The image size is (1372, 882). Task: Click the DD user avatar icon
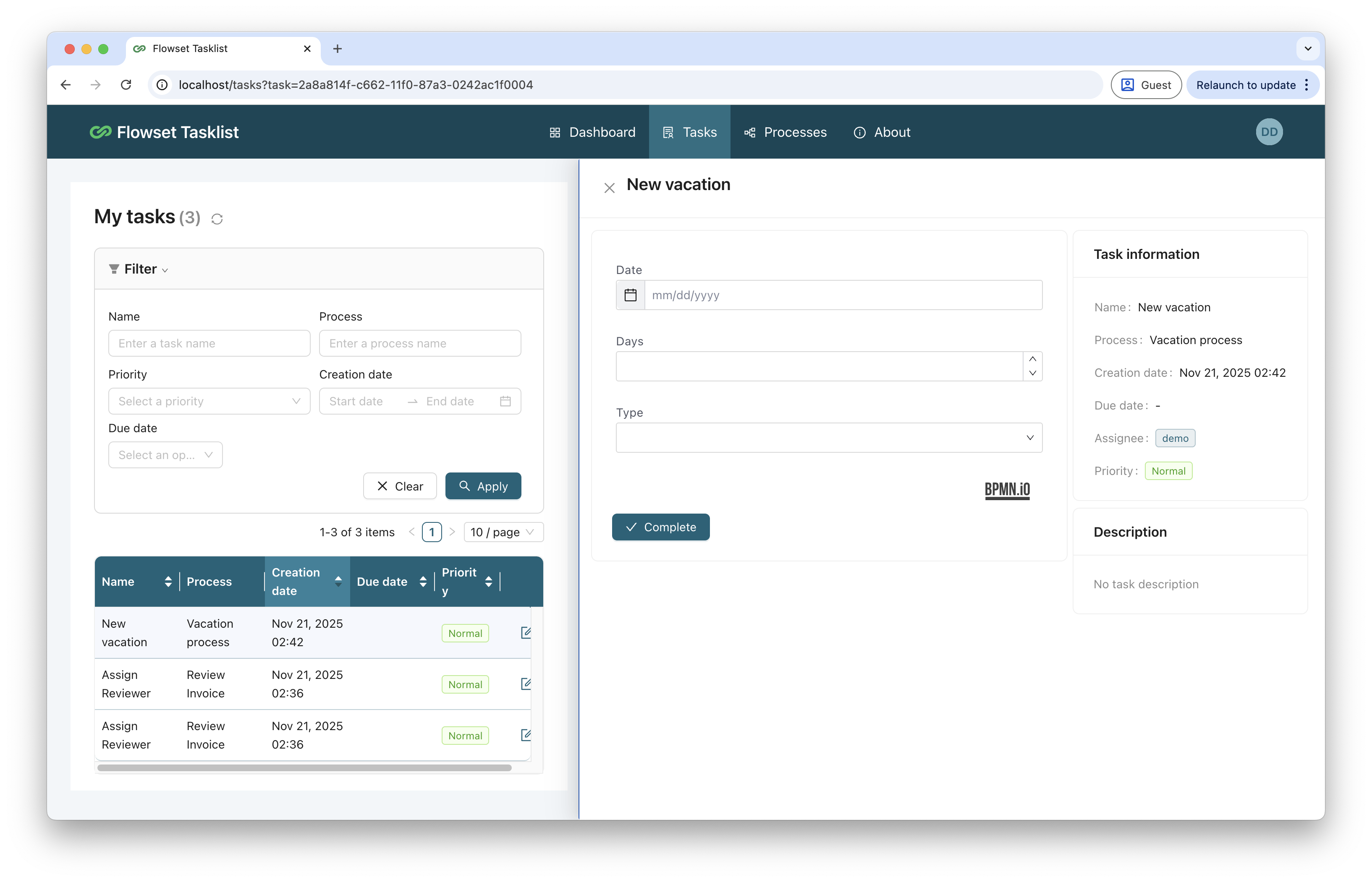(x=1269, y=132)
